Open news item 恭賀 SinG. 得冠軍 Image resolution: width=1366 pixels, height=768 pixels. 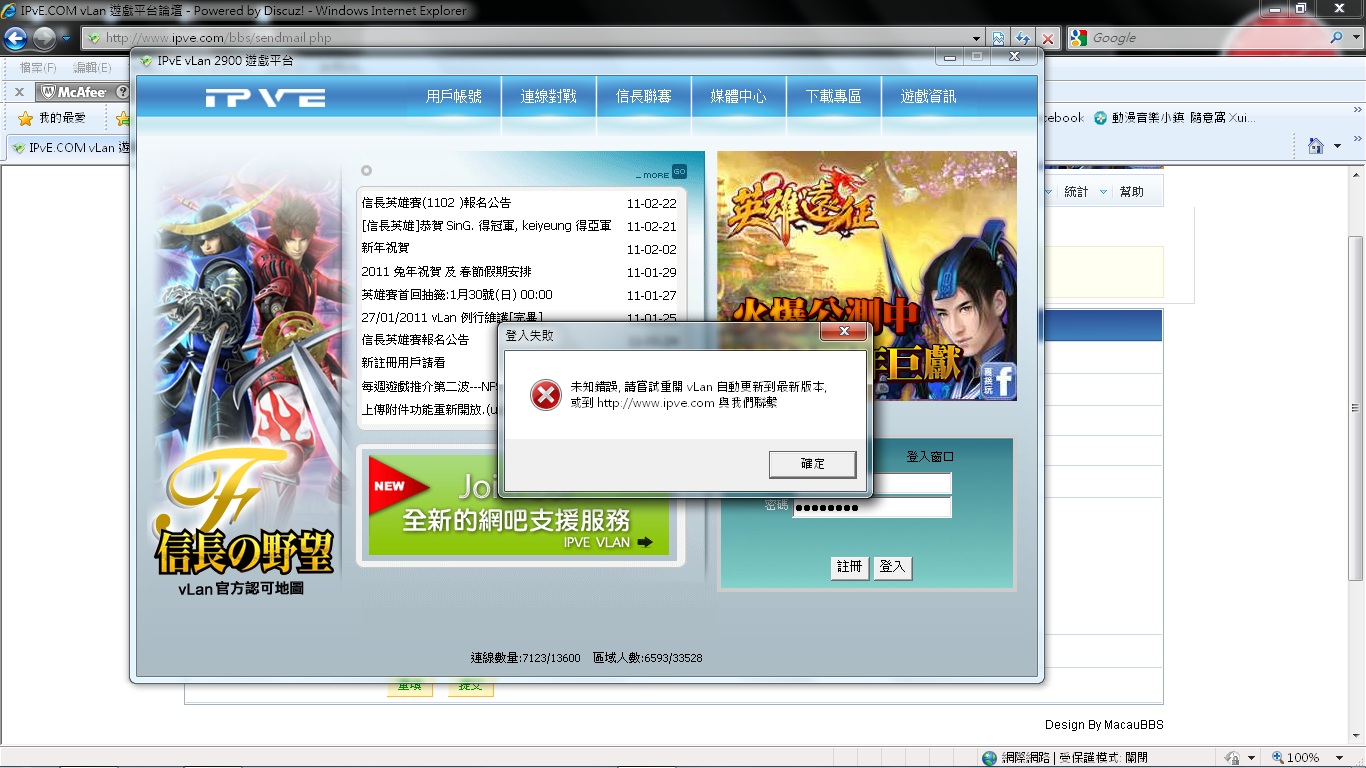(x=486, y=226)
